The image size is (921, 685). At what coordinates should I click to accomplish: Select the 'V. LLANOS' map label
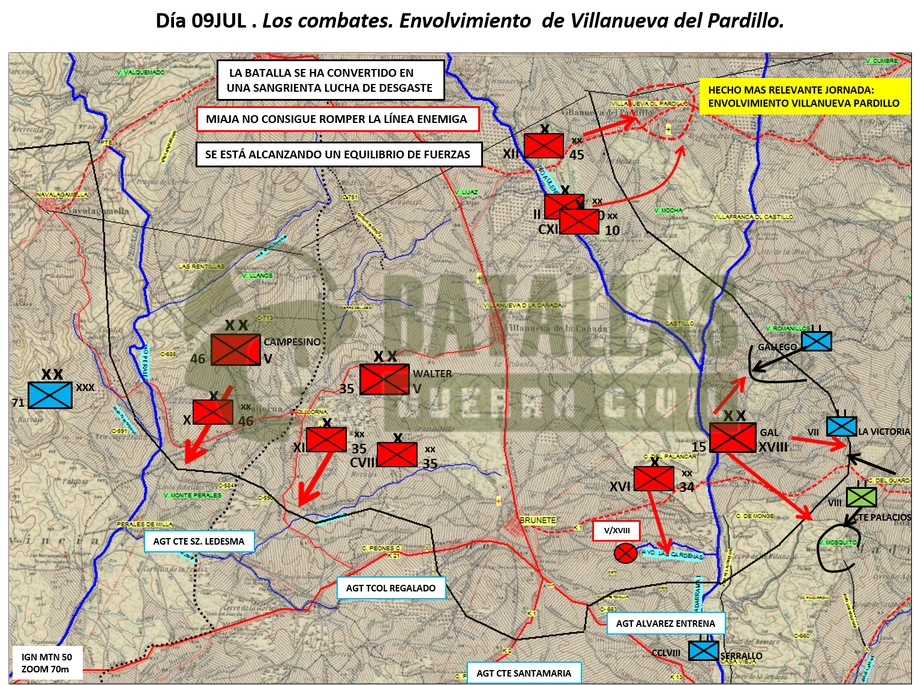[x=258, y=275]
